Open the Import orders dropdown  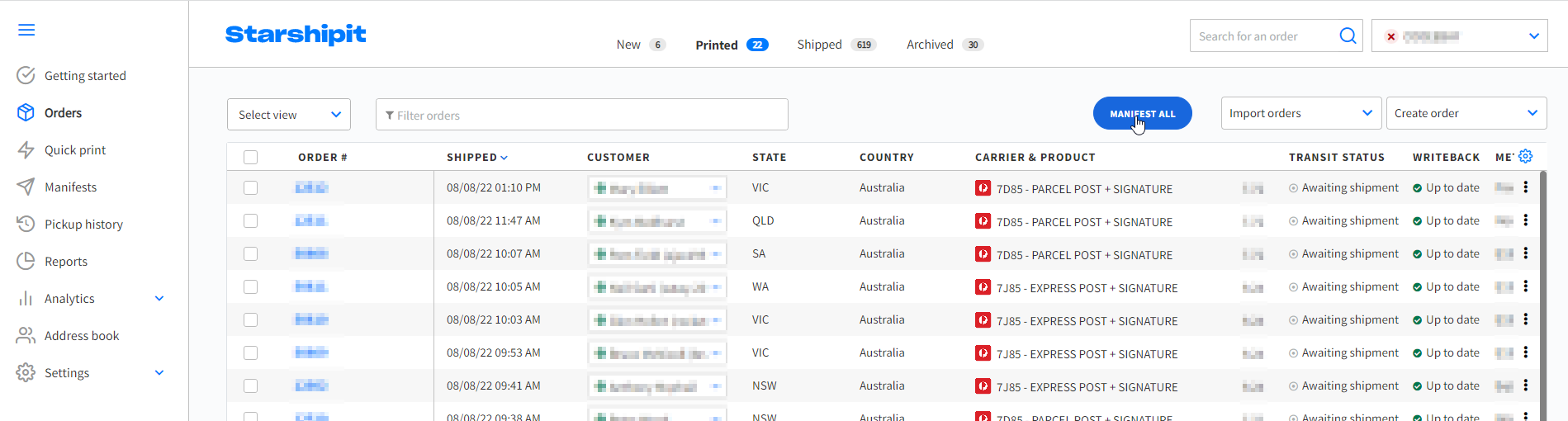(x=1301, y=113)
